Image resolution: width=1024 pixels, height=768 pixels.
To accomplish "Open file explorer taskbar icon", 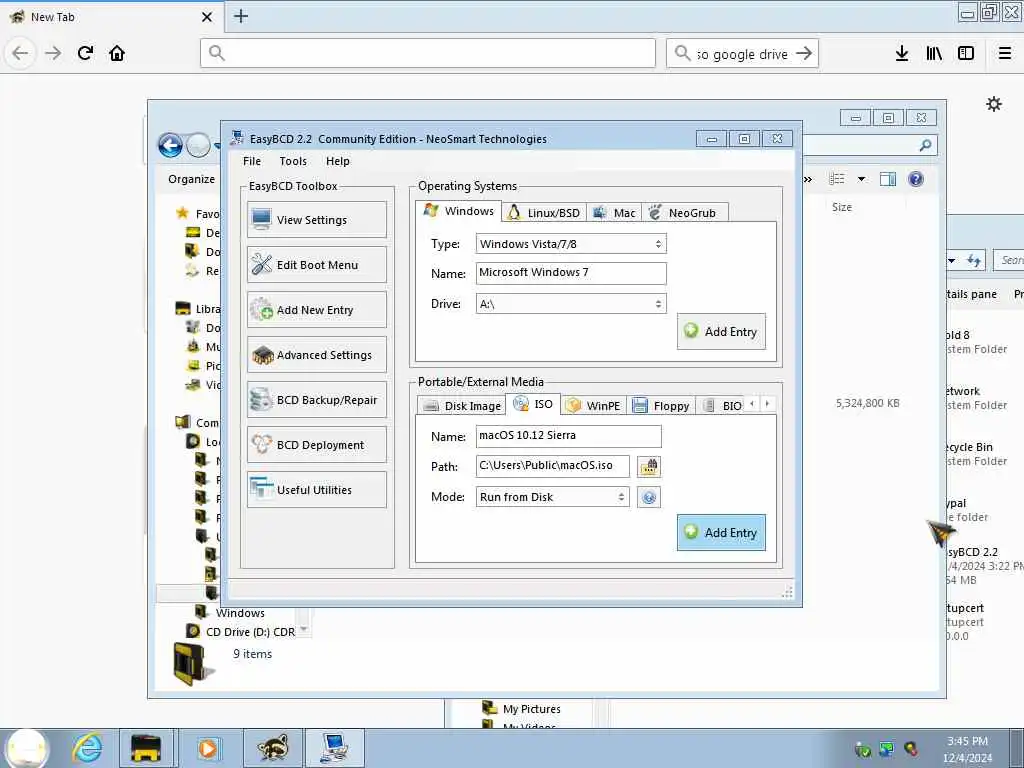I will [146, 748].
